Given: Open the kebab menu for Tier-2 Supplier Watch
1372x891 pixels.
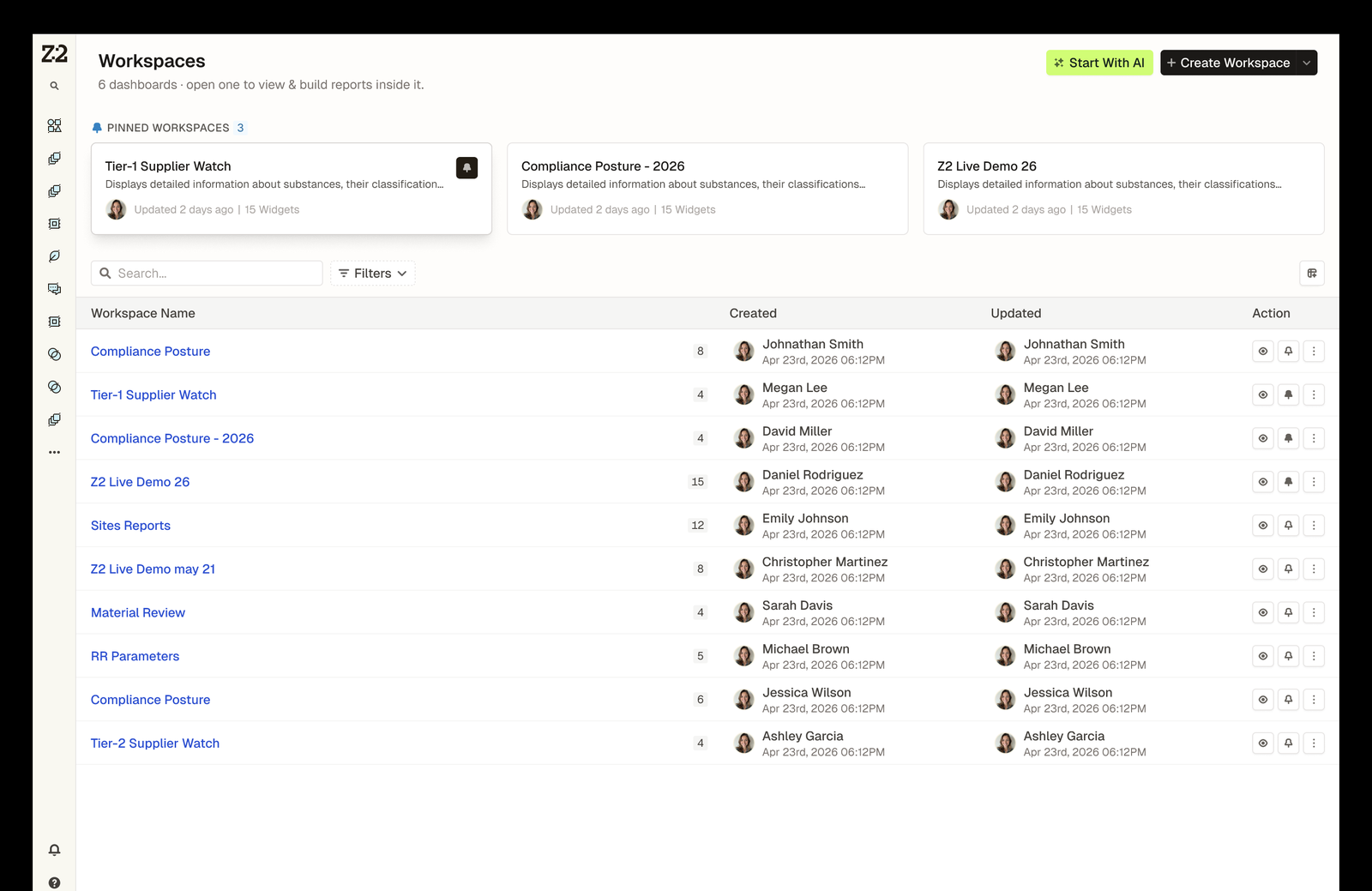Looking at the screenshot, I should pyautogui.click(x=1314, y=744).
